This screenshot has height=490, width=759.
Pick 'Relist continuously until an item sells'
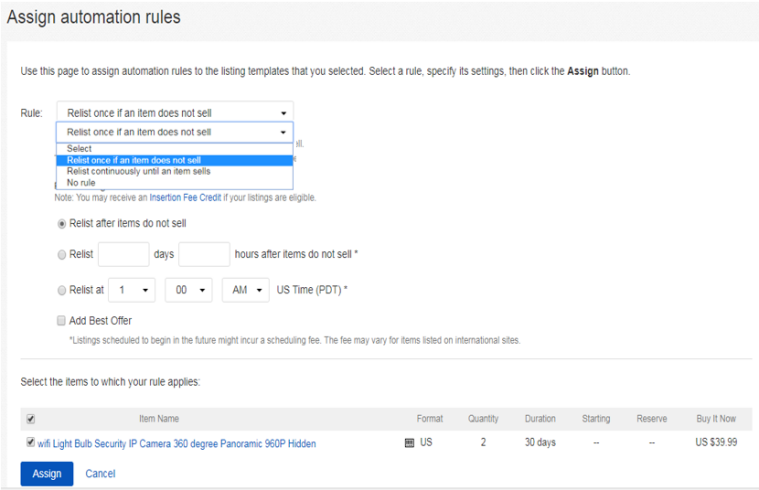coord(138,171)
